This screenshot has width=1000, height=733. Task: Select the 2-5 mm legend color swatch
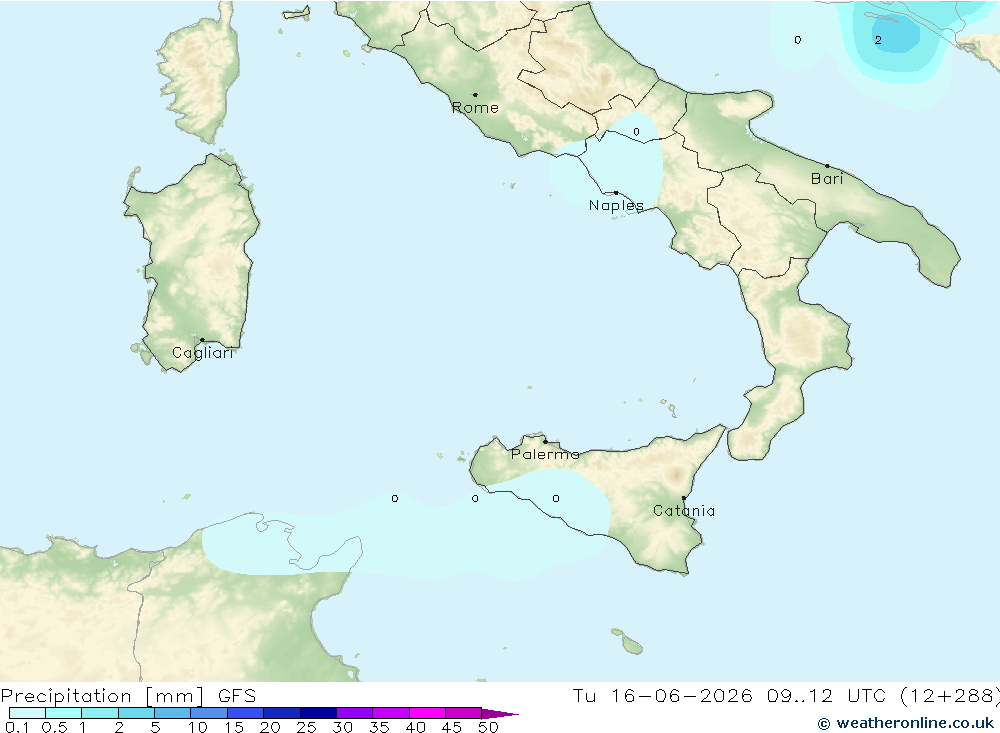[136, 713]
